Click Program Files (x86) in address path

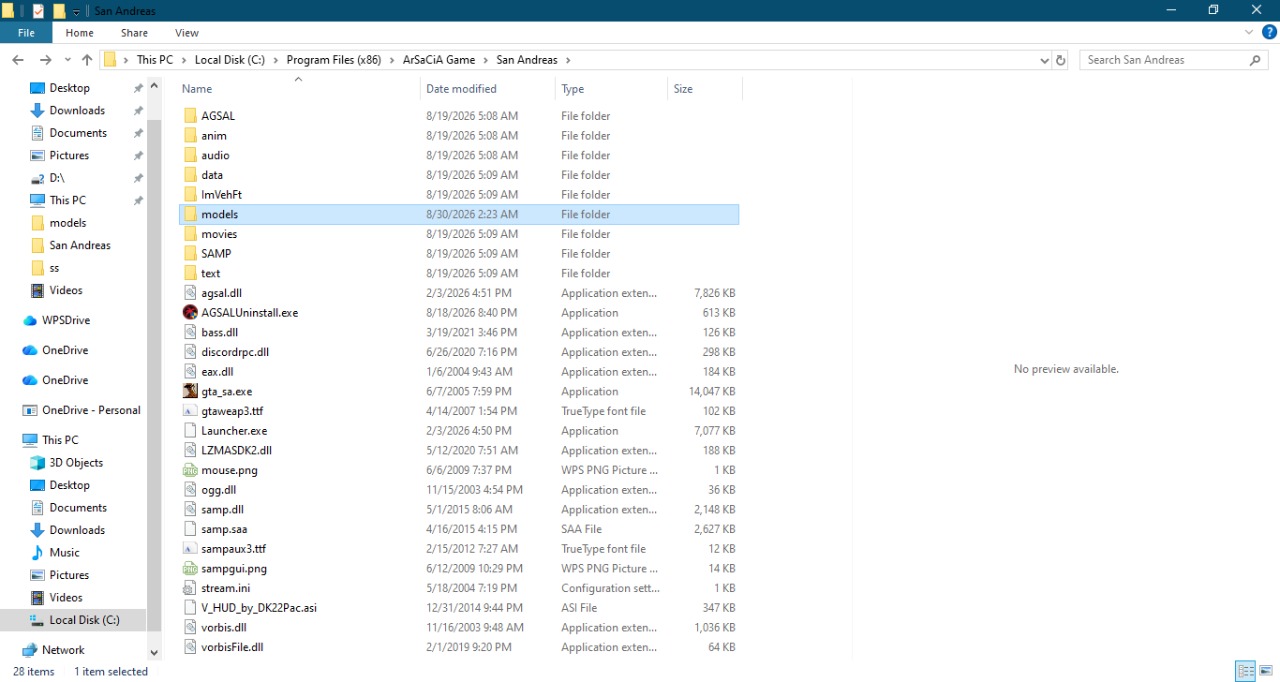(x=334, y=60)
